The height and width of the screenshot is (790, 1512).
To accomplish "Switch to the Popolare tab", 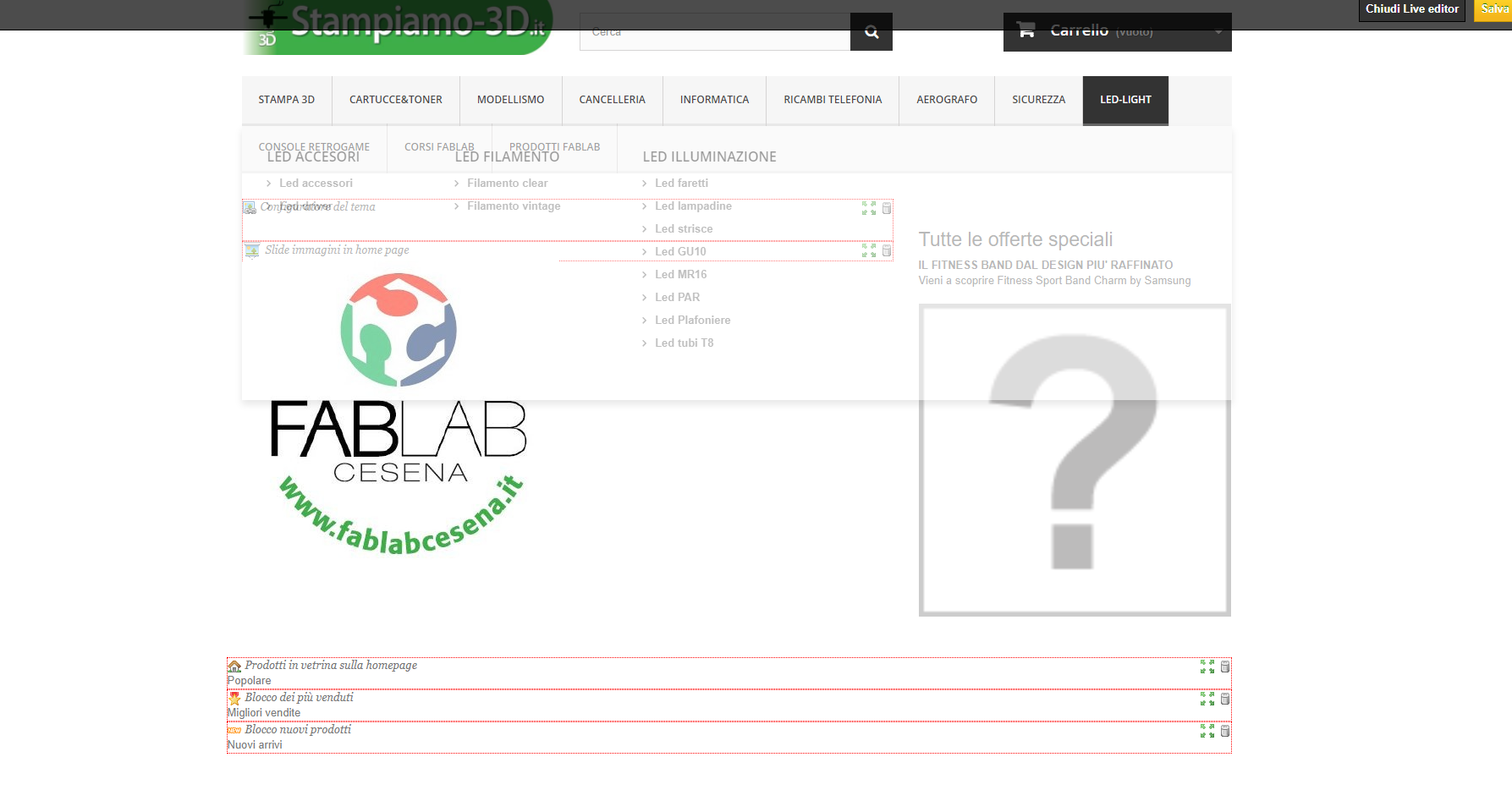I will click(x=250, y=681).
